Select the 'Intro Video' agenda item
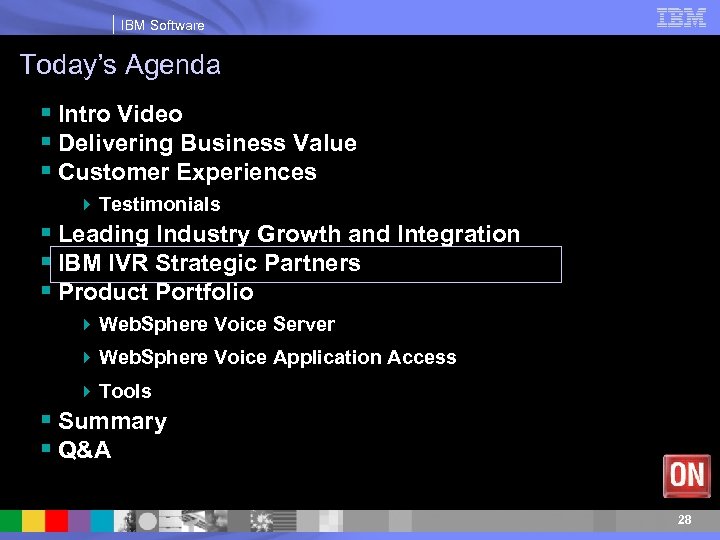This screenshot has height=540, width=720. pyautogui.click(x=120, y=114)
